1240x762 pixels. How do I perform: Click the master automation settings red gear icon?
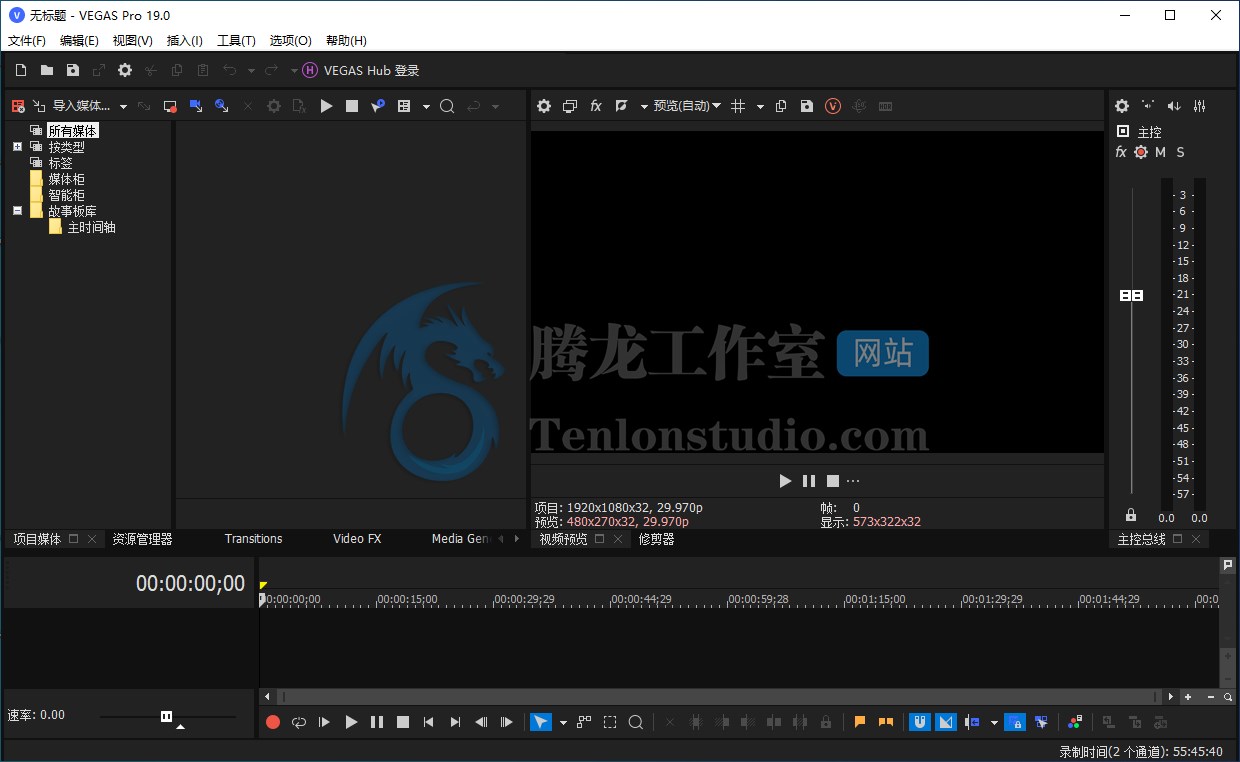1141,152
